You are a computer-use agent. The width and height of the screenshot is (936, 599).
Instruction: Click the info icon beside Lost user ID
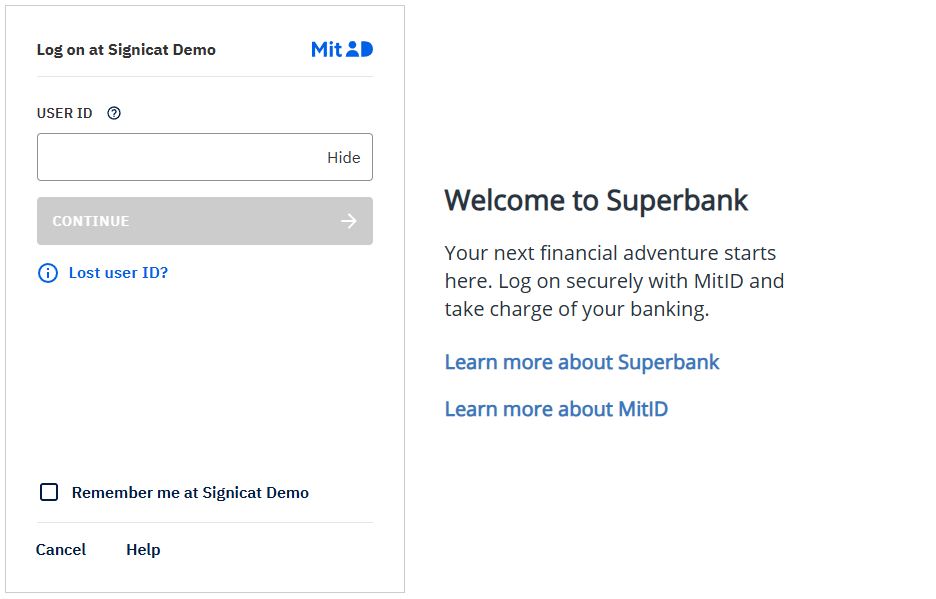[48, 273]
